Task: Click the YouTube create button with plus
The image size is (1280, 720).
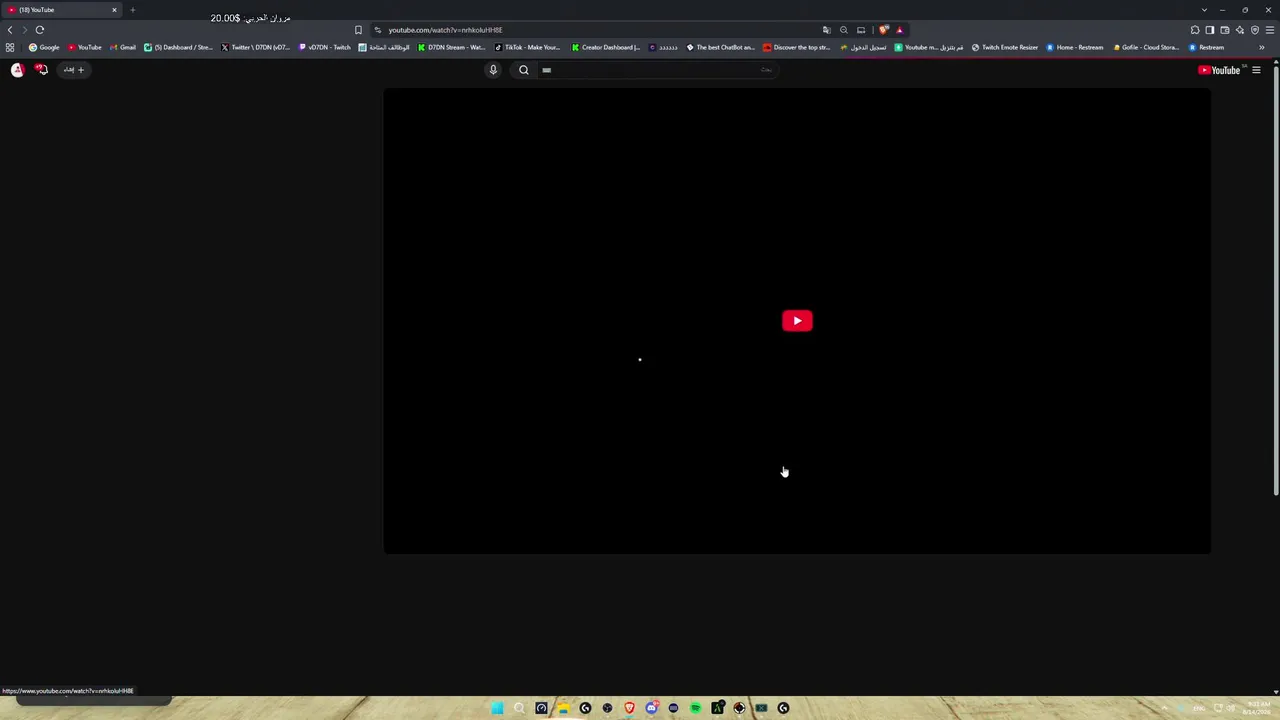Action: (x=73, y=70)
